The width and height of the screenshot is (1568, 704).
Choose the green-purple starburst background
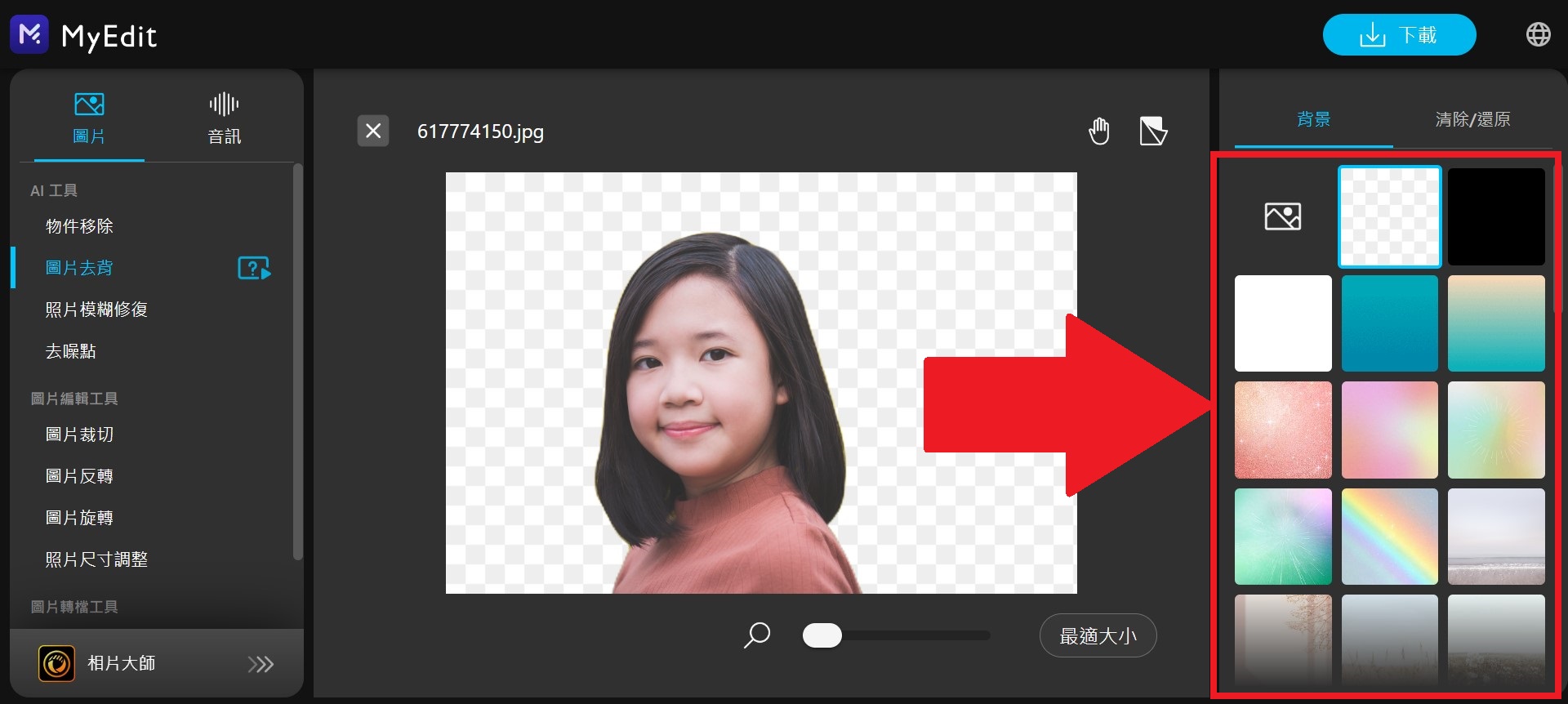(1283, 537)
